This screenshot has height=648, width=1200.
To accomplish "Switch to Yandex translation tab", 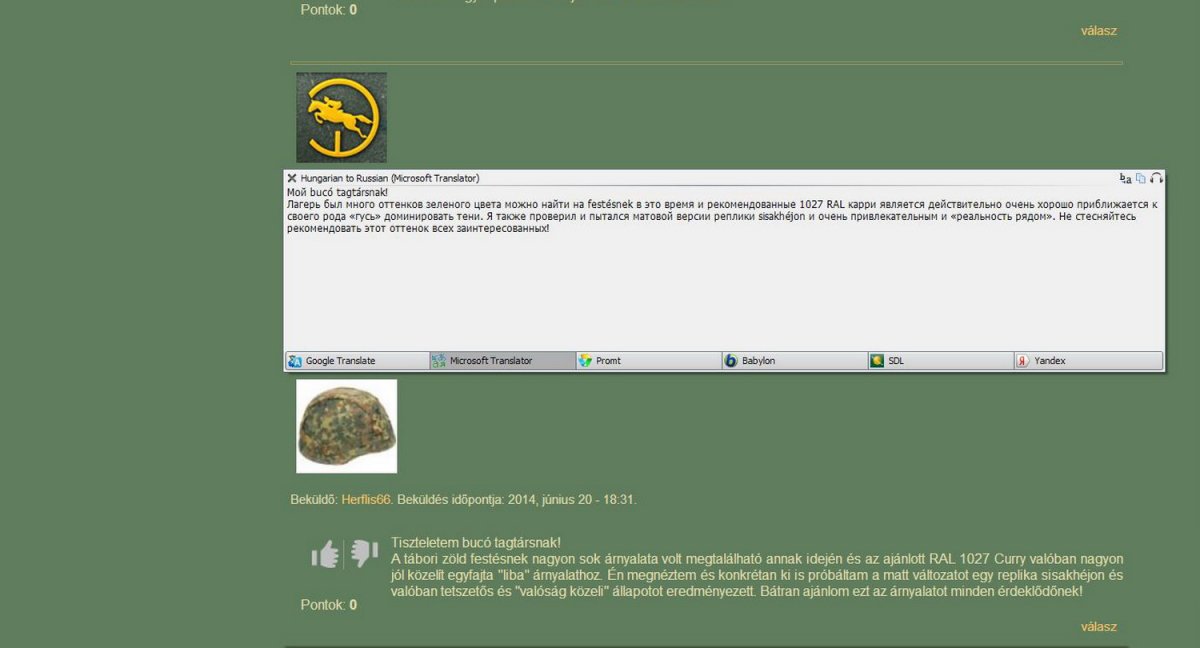I will click(1088, 360).
